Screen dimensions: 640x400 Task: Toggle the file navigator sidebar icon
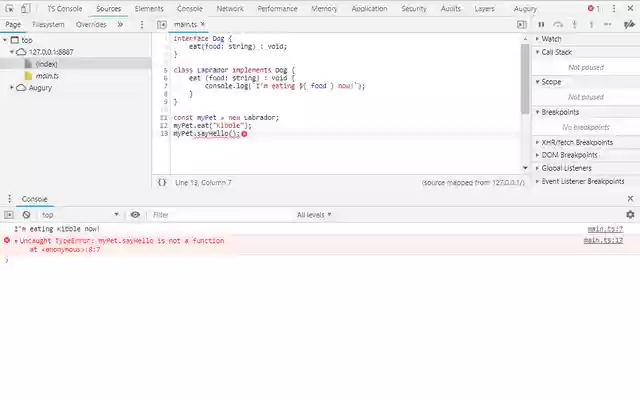[162, 24]
